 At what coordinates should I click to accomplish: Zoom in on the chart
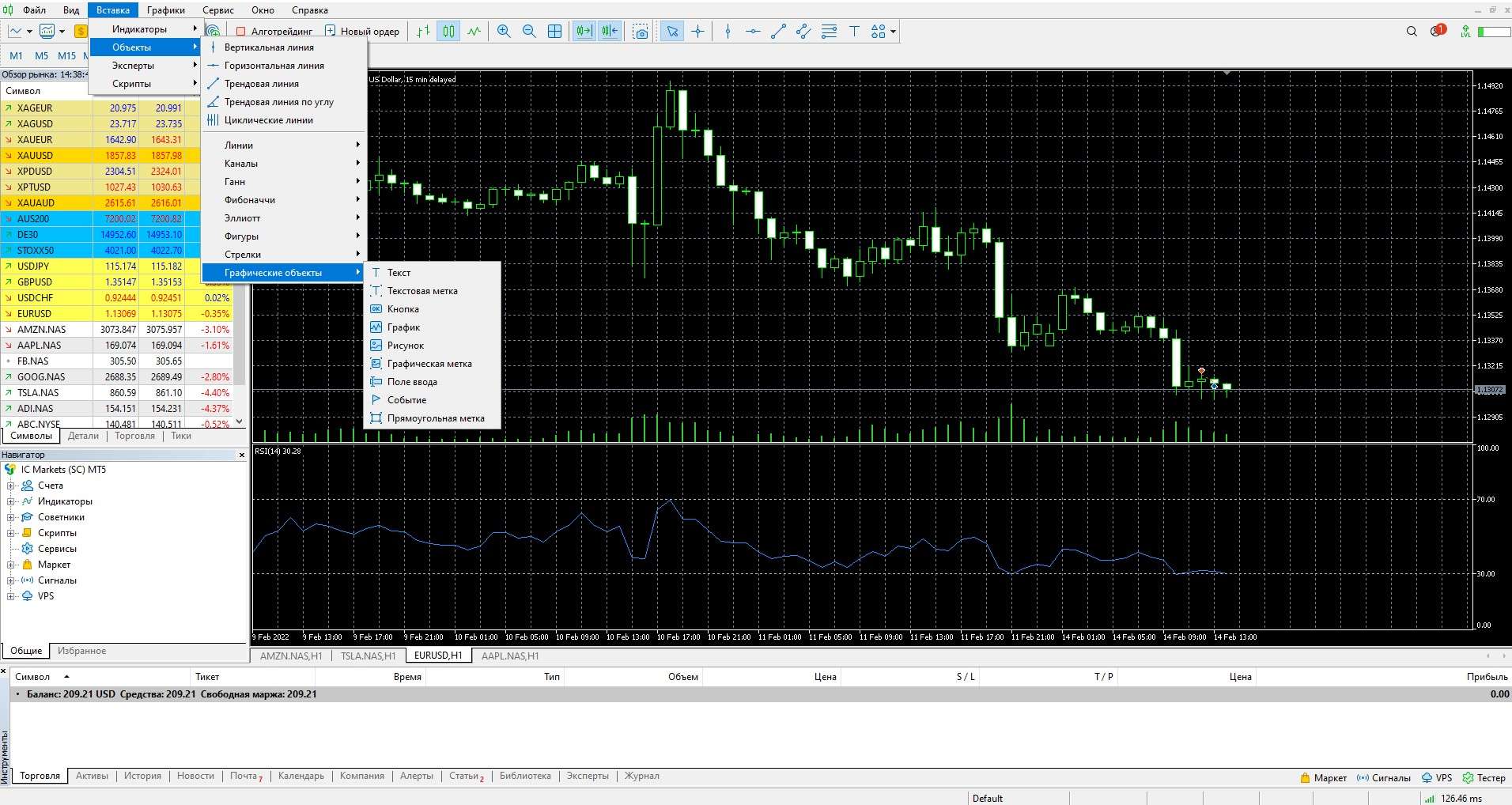pos(504,32)
